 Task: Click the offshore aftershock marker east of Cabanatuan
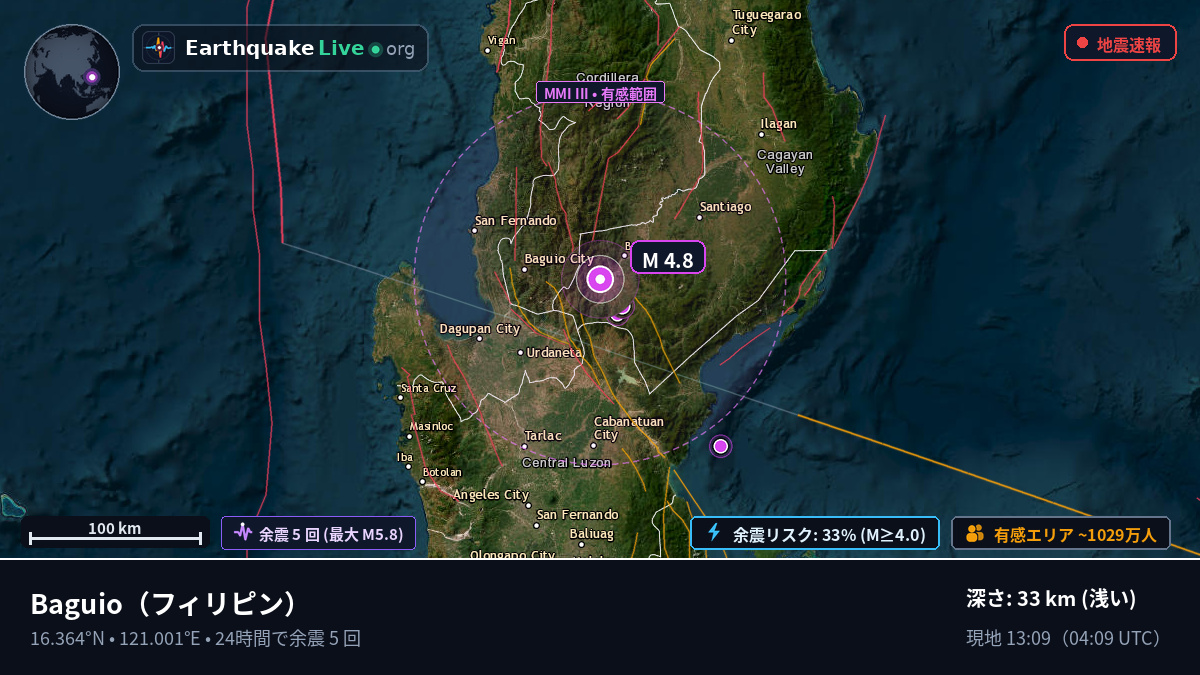(x=720, y=446)
